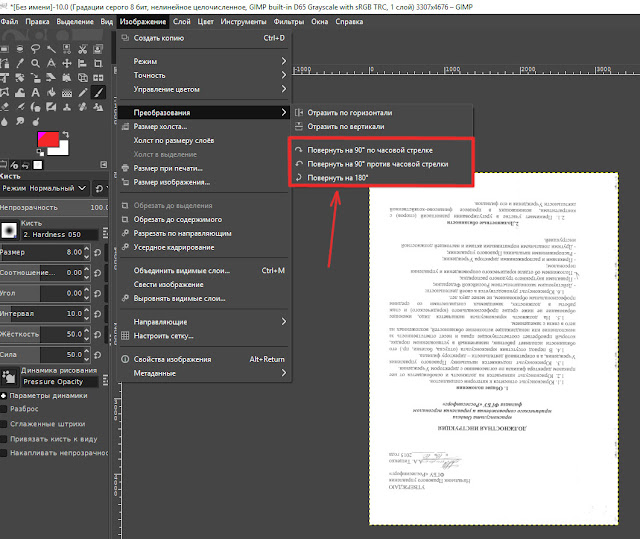Select the Crop tool
Screen dimensions: 640x539
(98, 63)
